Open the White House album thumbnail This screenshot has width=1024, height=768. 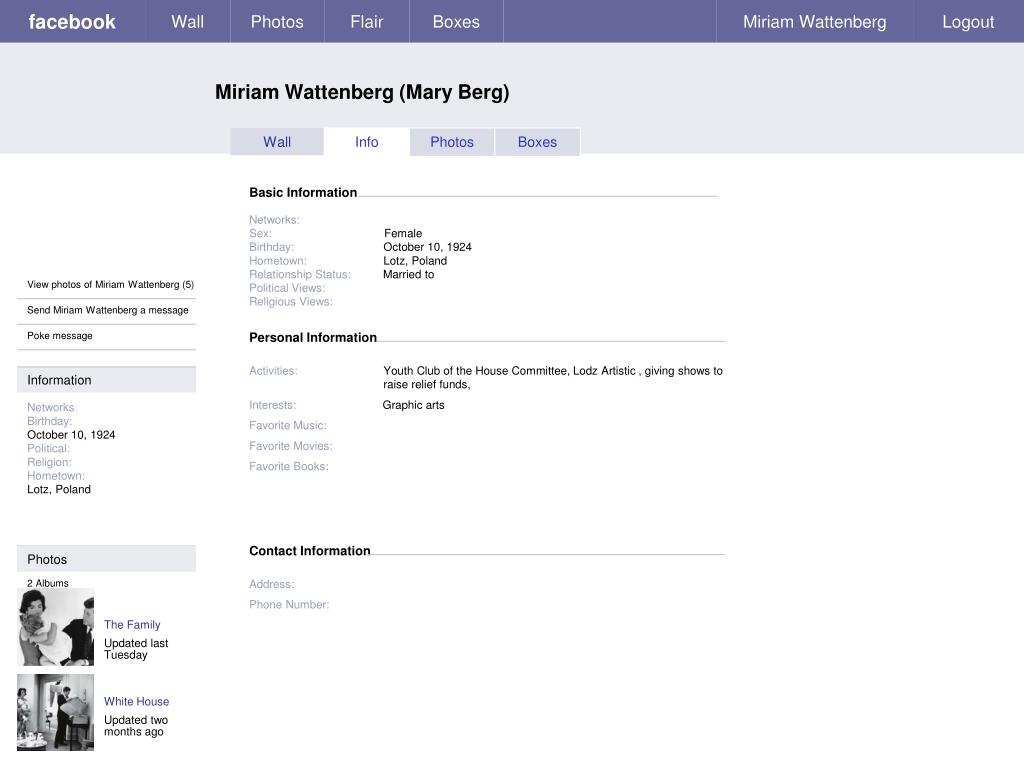(56, 712)
